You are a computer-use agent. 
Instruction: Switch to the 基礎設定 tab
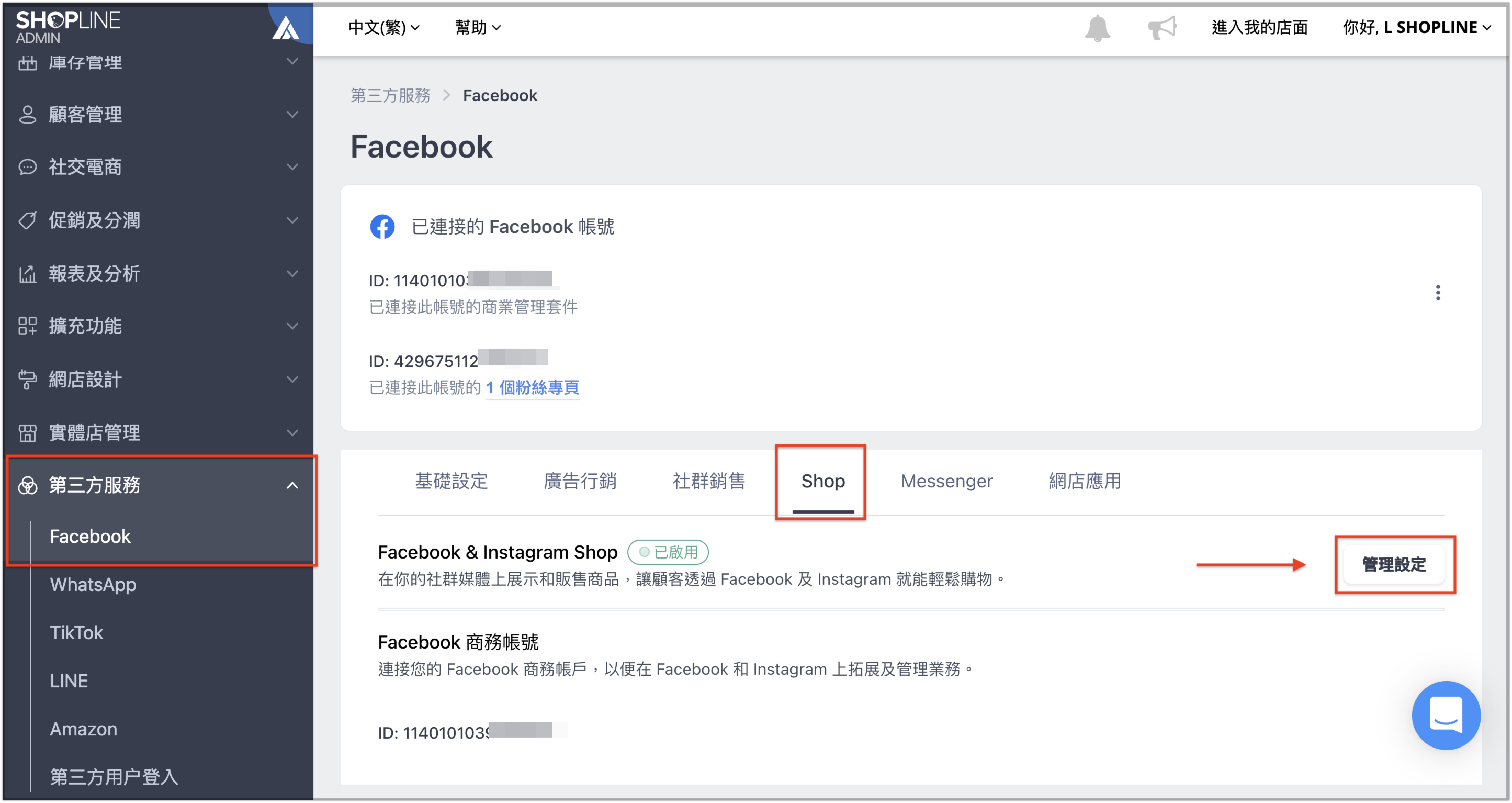(451, 481)
